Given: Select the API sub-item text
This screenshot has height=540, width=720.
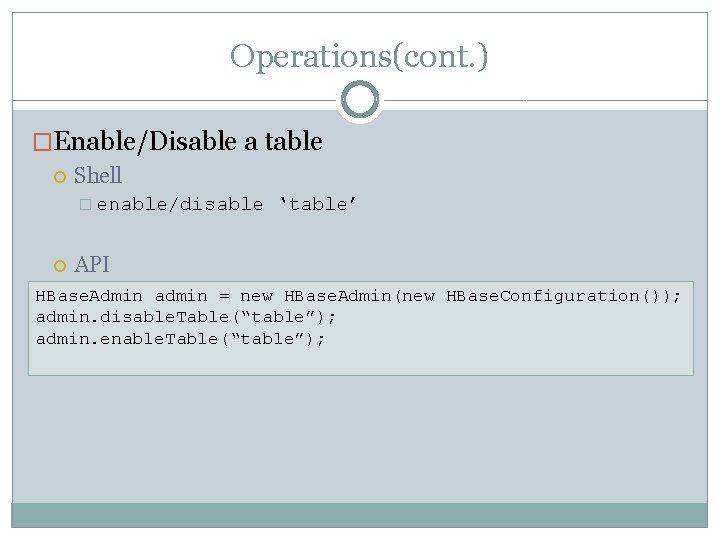Looking at the screenshot, I should point(92,265).
